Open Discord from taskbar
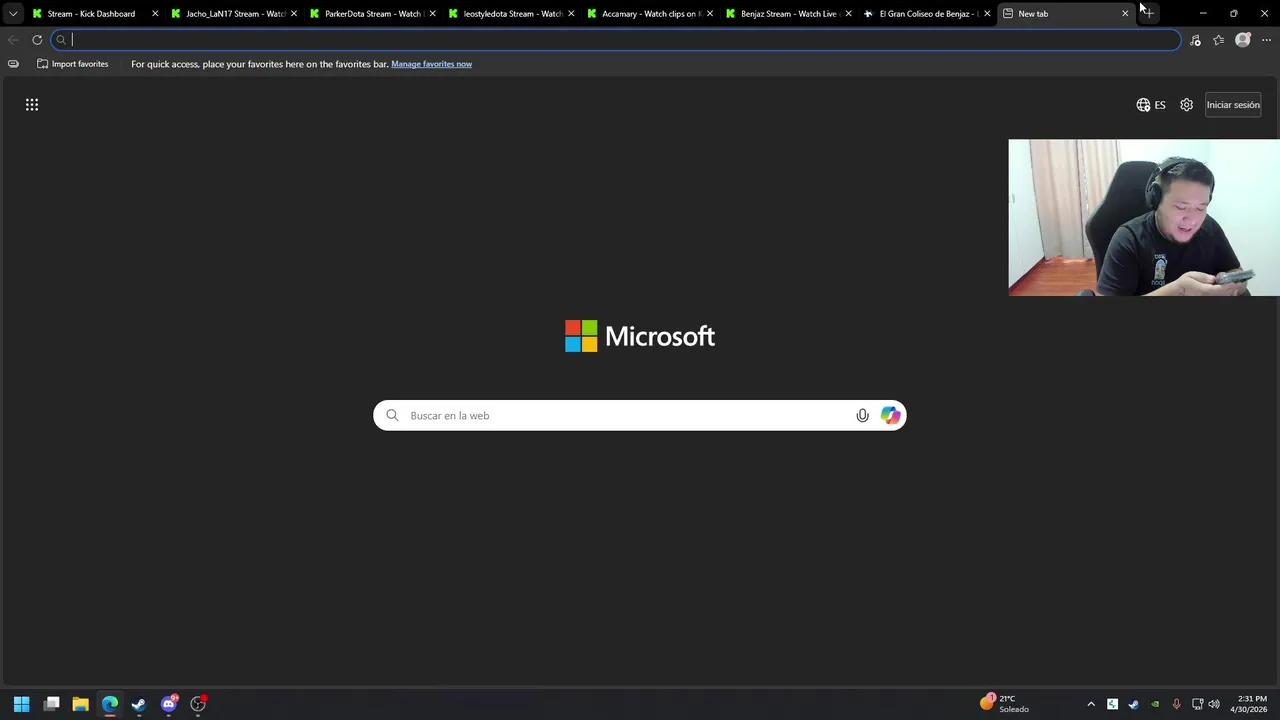Screen dimensions: 1280x720 (169, 704)
